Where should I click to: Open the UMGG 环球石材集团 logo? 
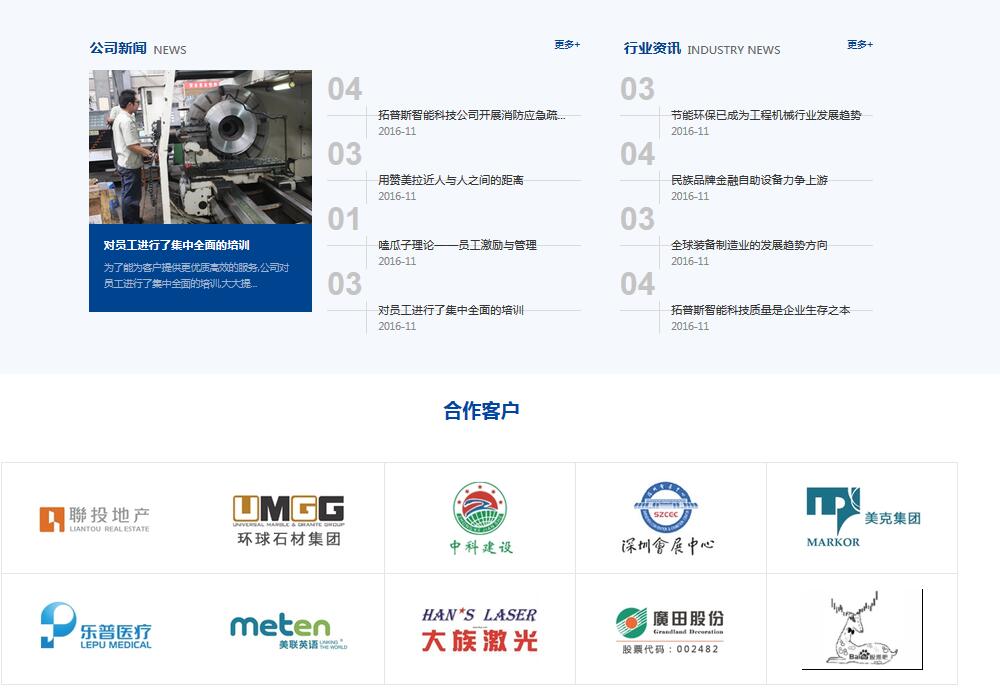pyautogui.click(x=288, y=519)
